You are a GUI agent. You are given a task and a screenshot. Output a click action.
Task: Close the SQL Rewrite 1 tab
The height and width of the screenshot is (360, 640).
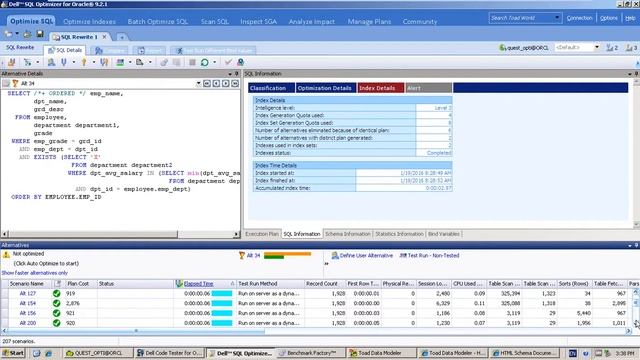click(x=104, y=37)
